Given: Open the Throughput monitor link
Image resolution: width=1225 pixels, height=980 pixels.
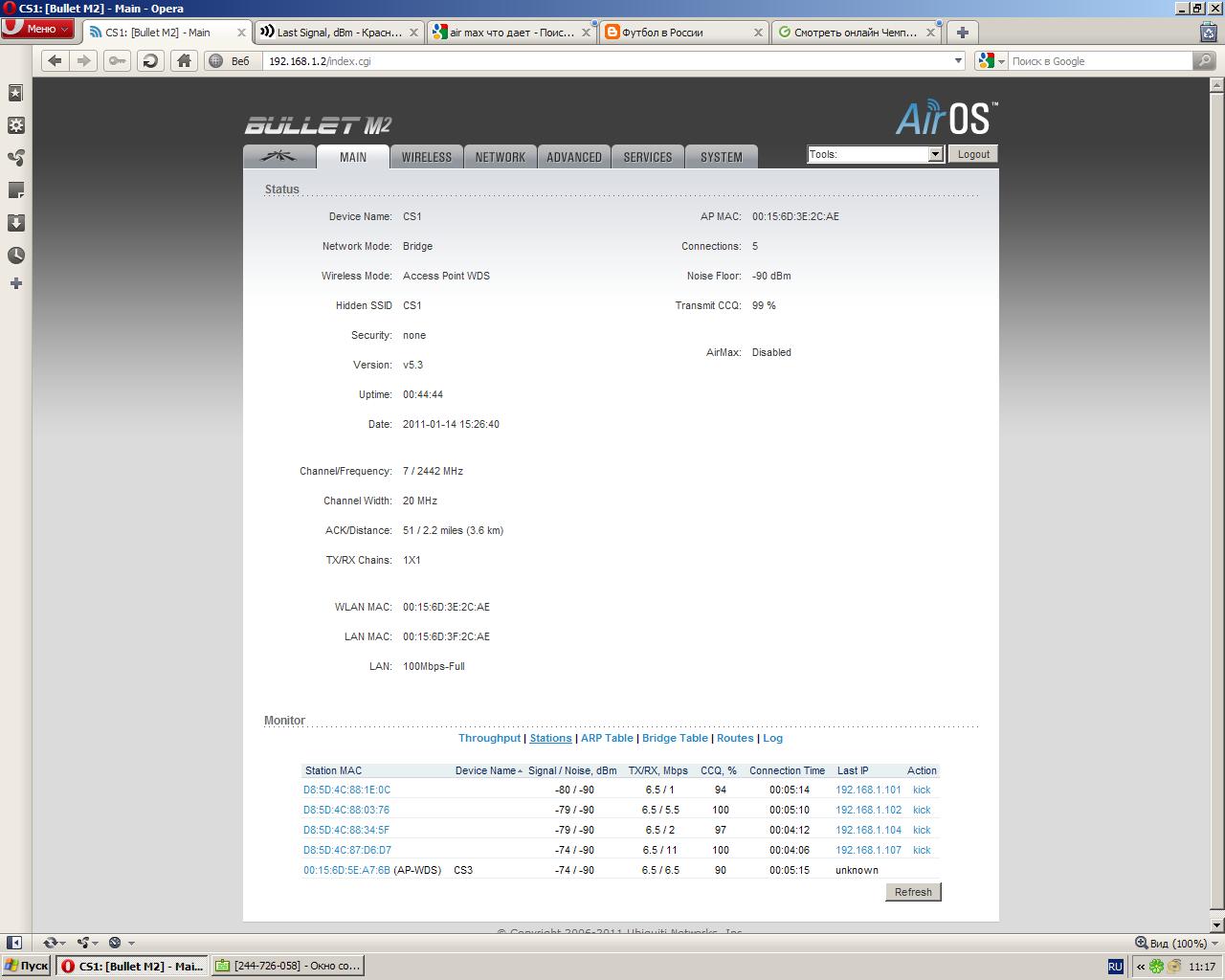Looking at the screenshot, I should click(489, 738).
